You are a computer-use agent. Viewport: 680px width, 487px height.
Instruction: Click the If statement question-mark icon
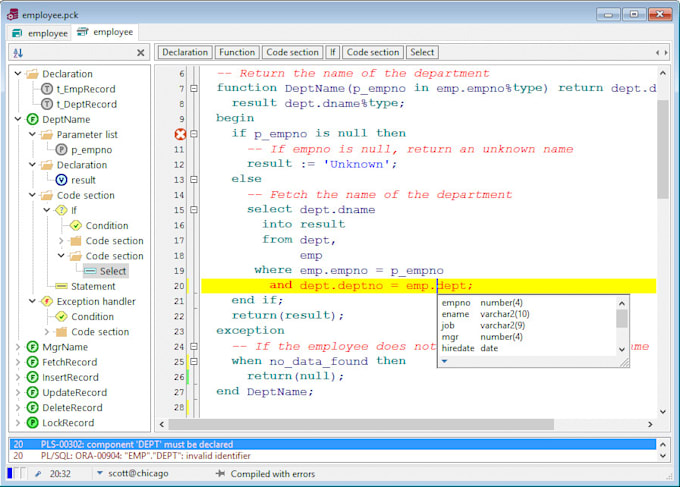tap(61, 210)
